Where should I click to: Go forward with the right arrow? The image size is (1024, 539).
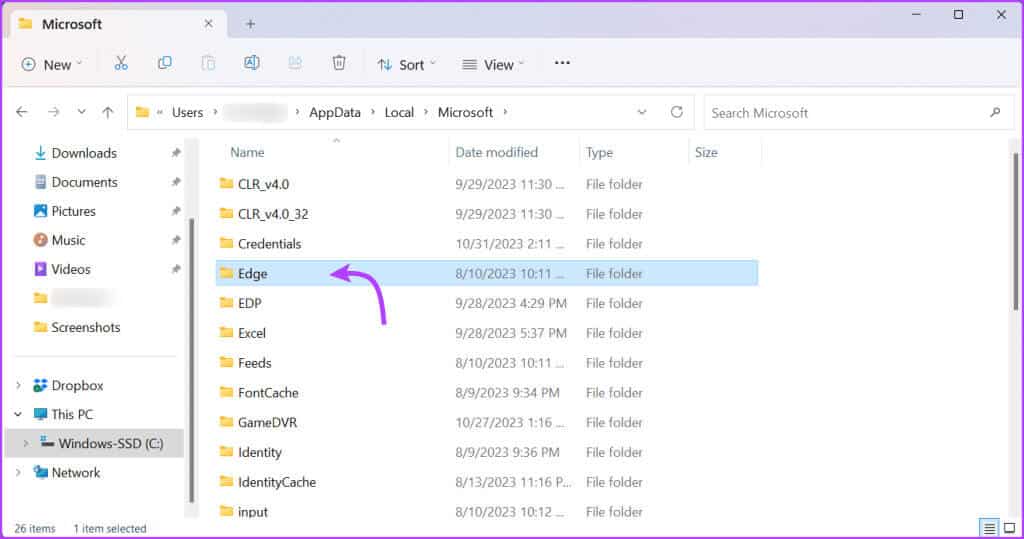pyautogui.click(x=54, y=112)
